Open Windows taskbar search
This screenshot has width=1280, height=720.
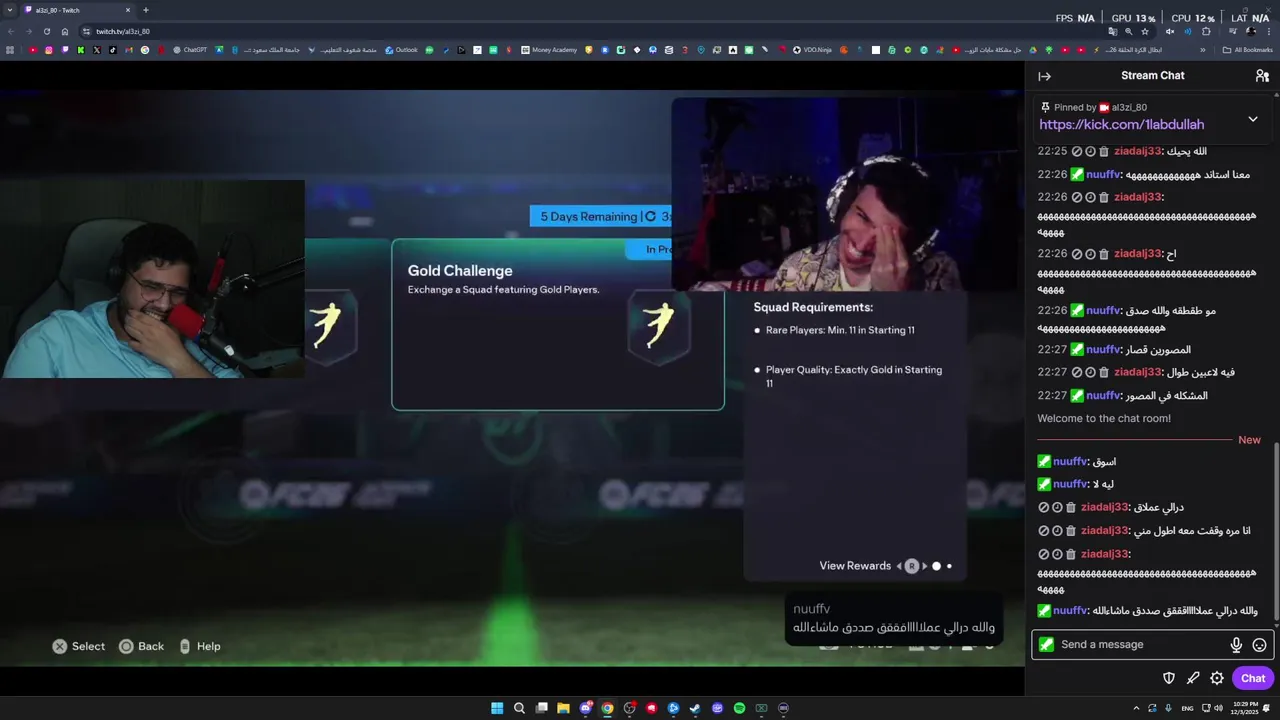[519, 708]
